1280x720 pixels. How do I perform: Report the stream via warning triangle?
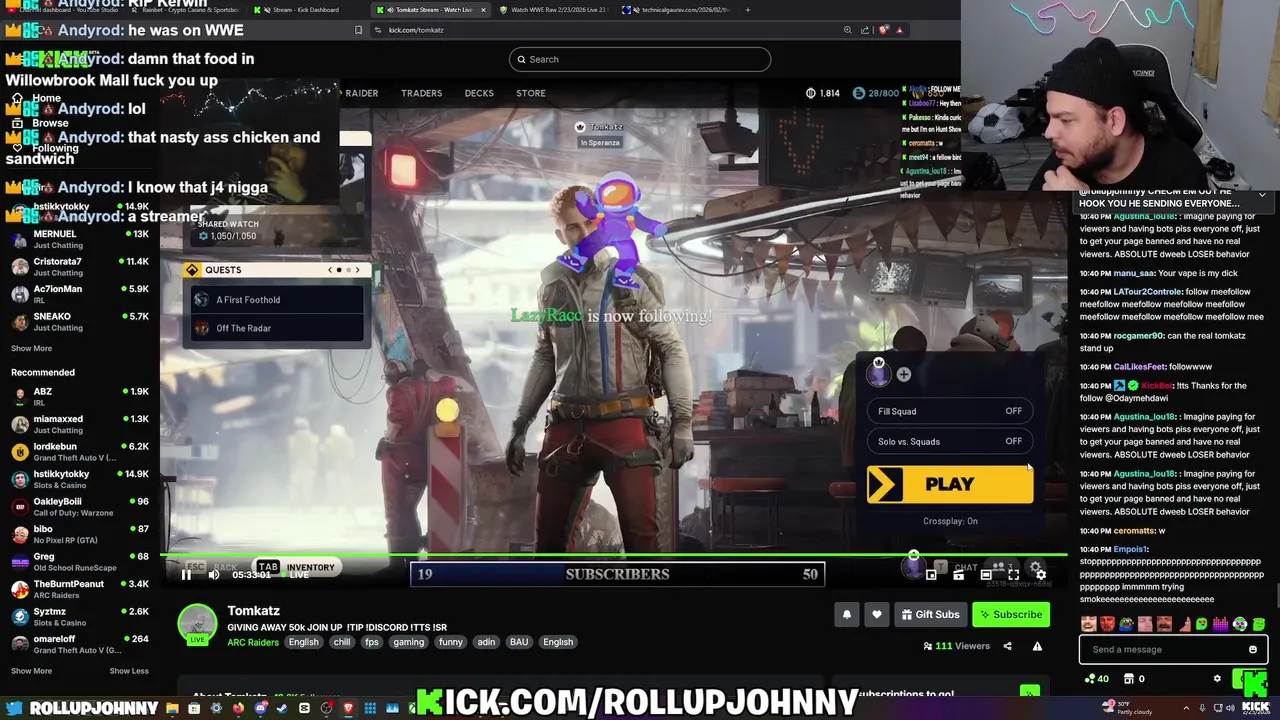[x=1037, y=646]
